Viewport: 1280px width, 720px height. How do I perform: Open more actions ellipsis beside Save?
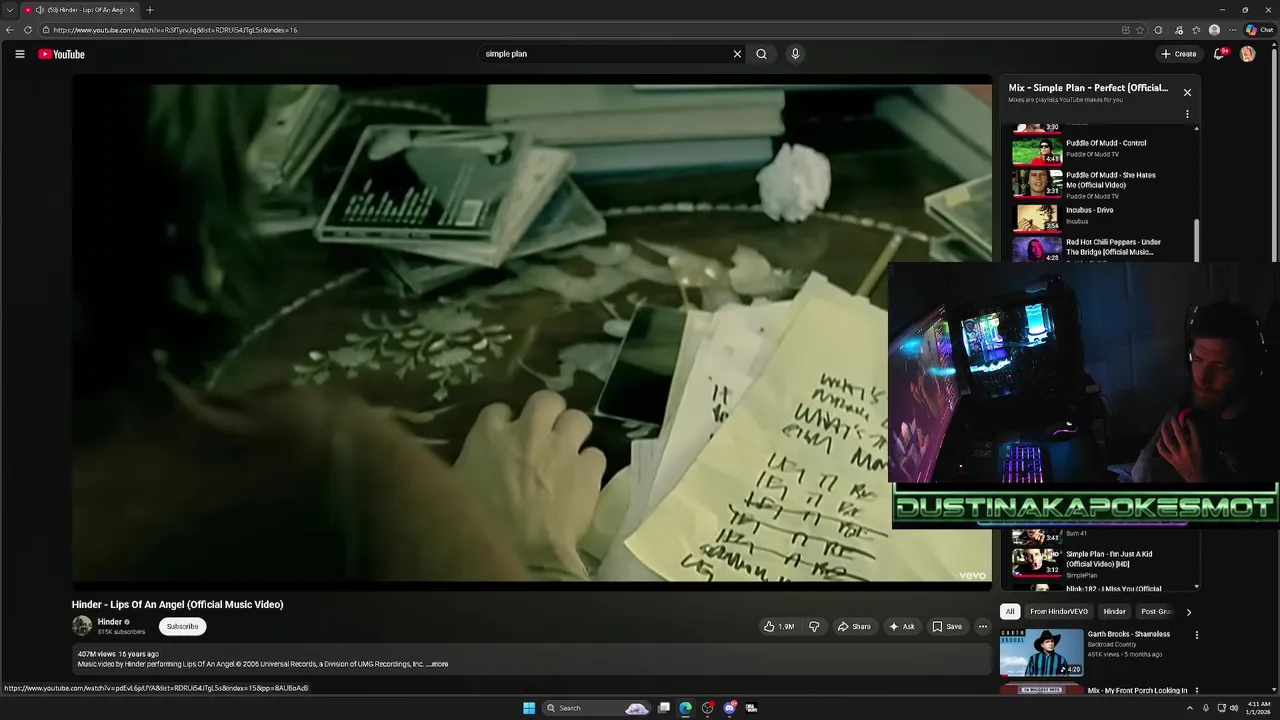982,626
